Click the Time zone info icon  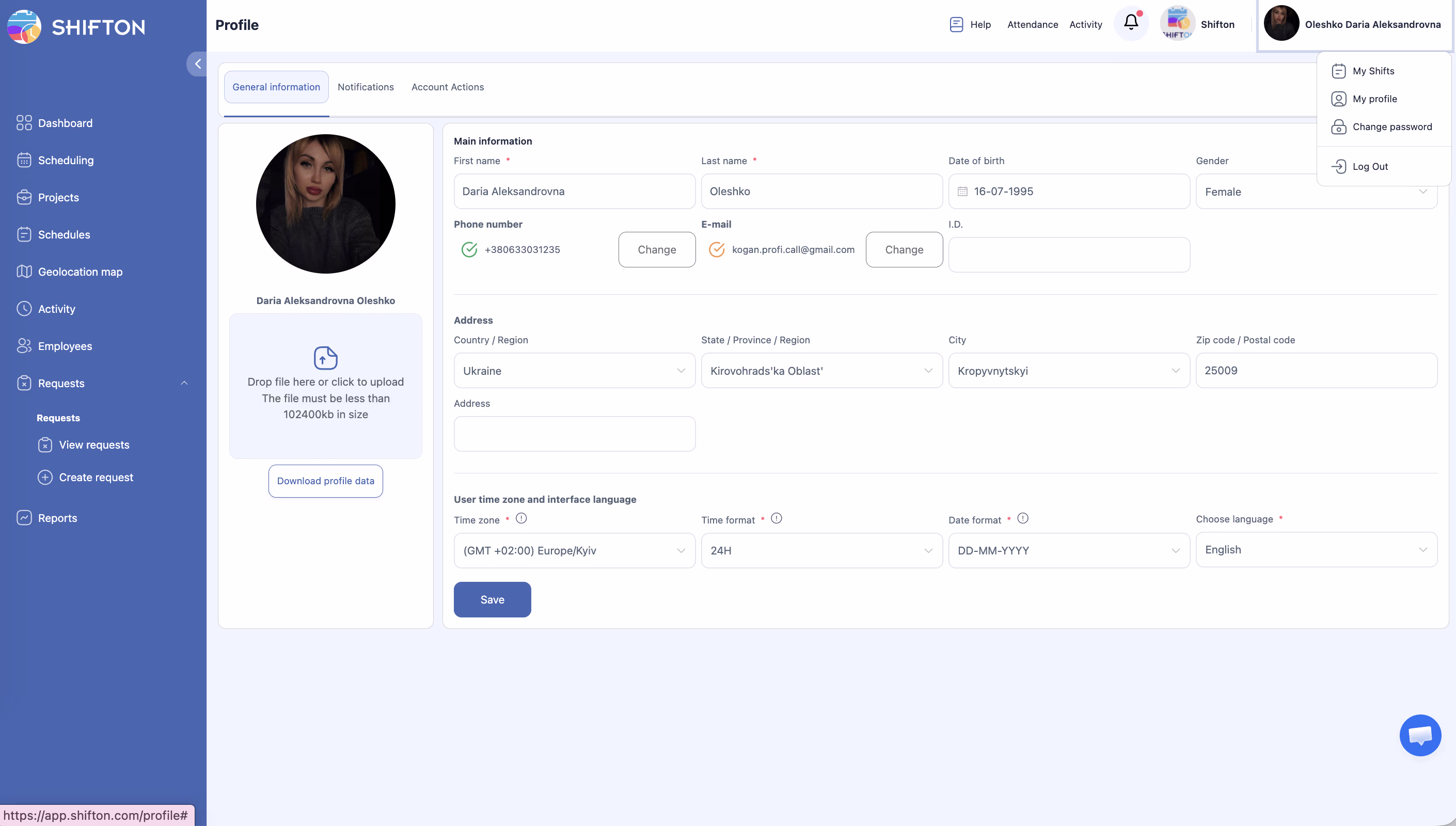coord(521,518)
